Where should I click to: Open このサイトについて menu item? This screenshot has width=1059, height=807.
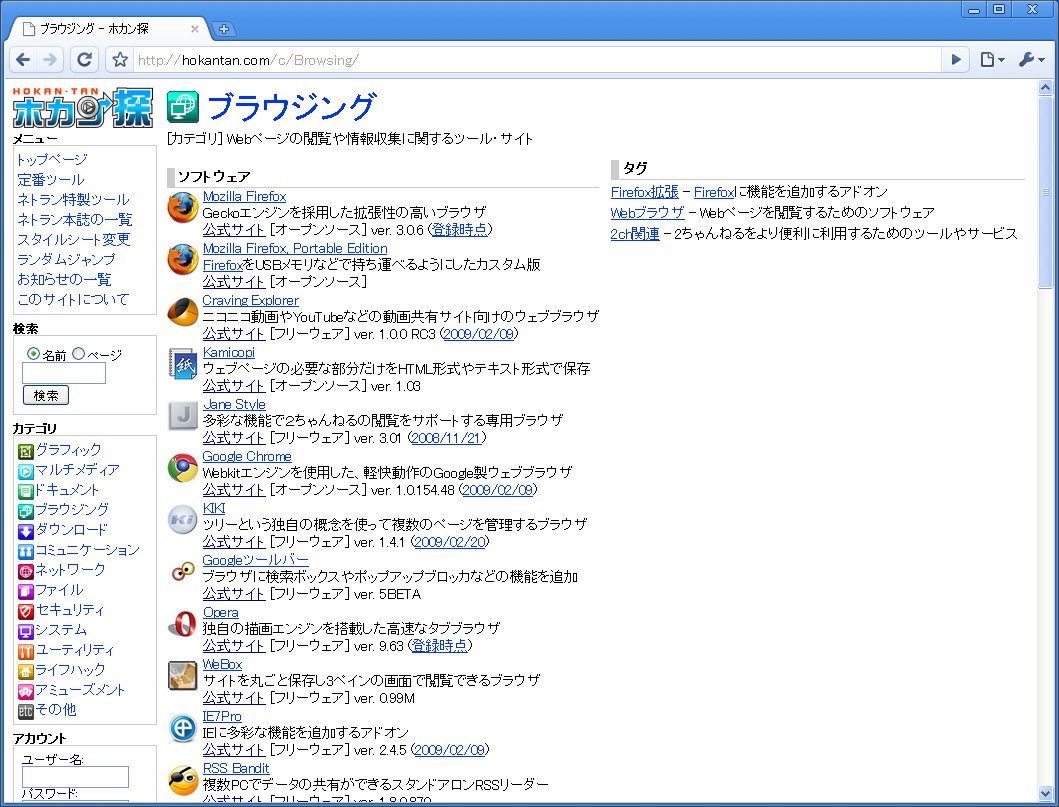[73, 299]
